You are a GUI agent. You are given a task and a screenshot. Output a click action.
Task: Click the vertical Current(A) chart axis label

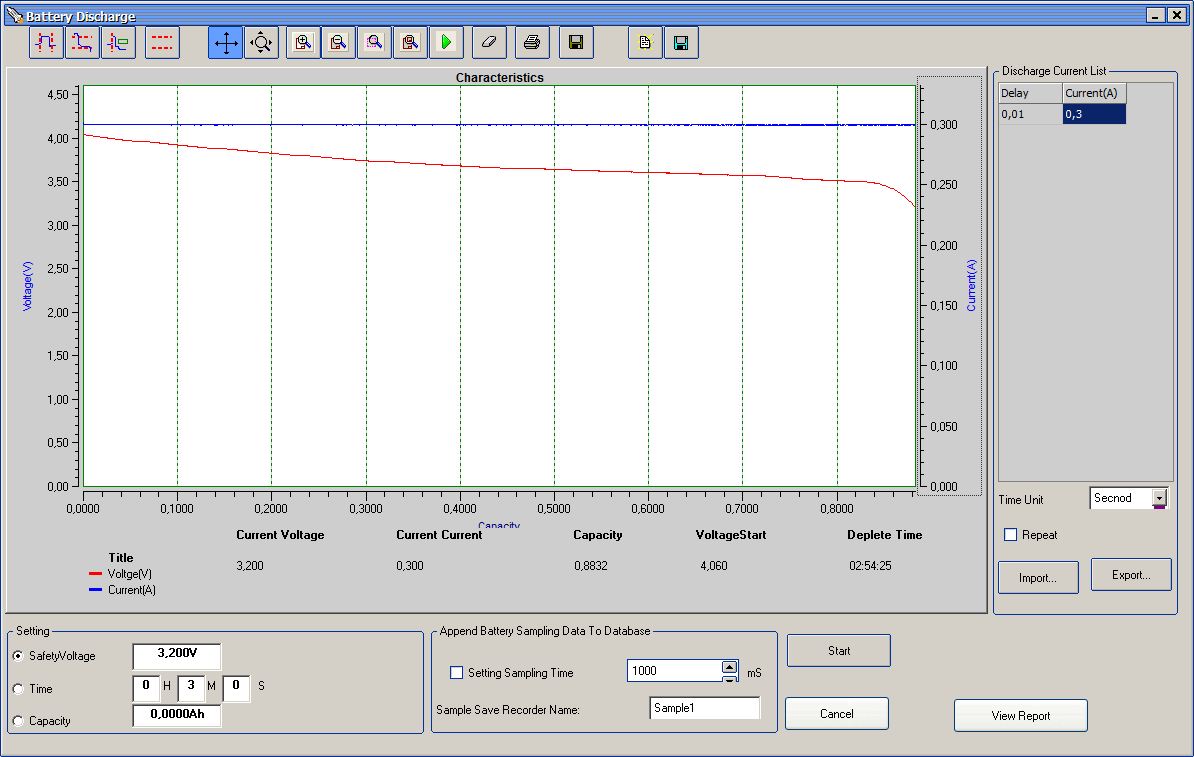click(971, 286)
